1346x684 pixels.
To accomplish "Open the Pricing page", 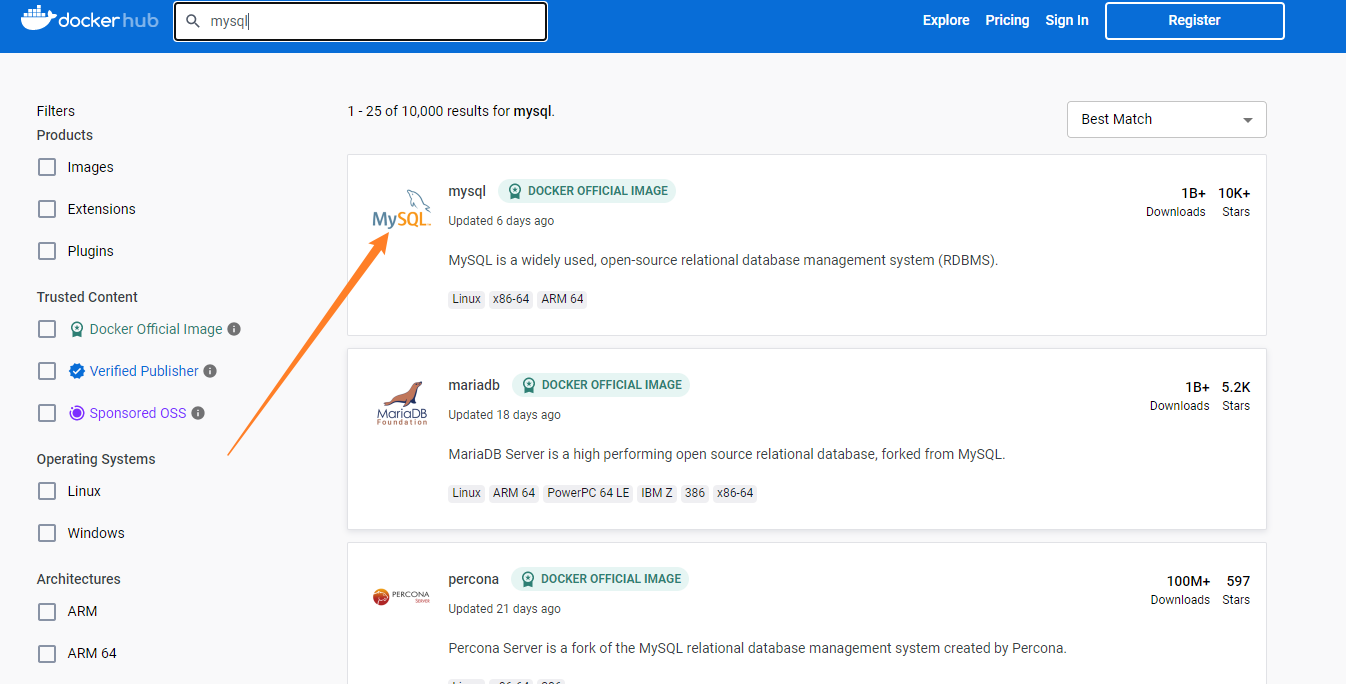I will coord(1007,20).
